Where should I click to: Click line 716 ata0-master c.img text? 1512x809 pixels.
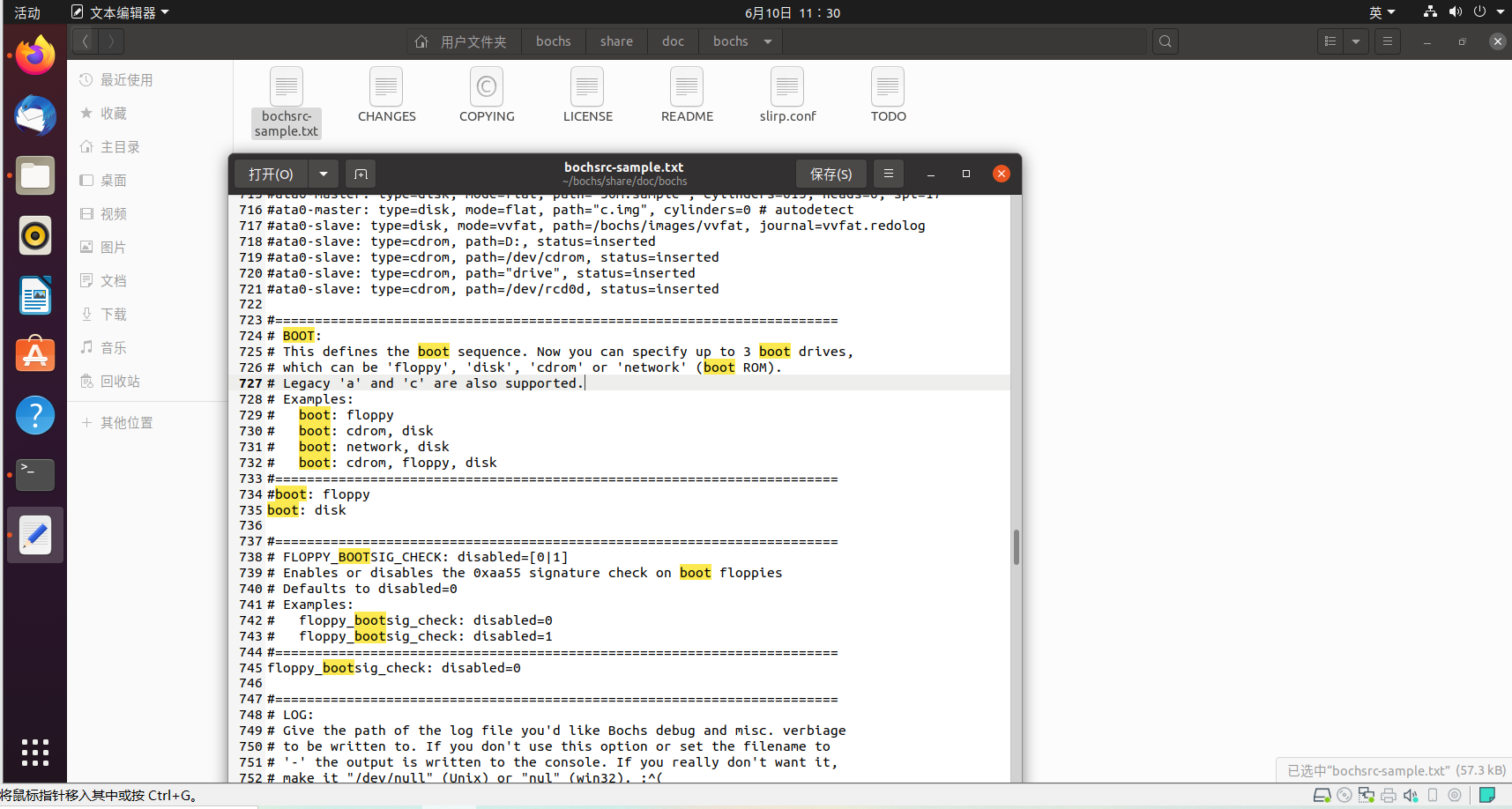pos(560,210)
